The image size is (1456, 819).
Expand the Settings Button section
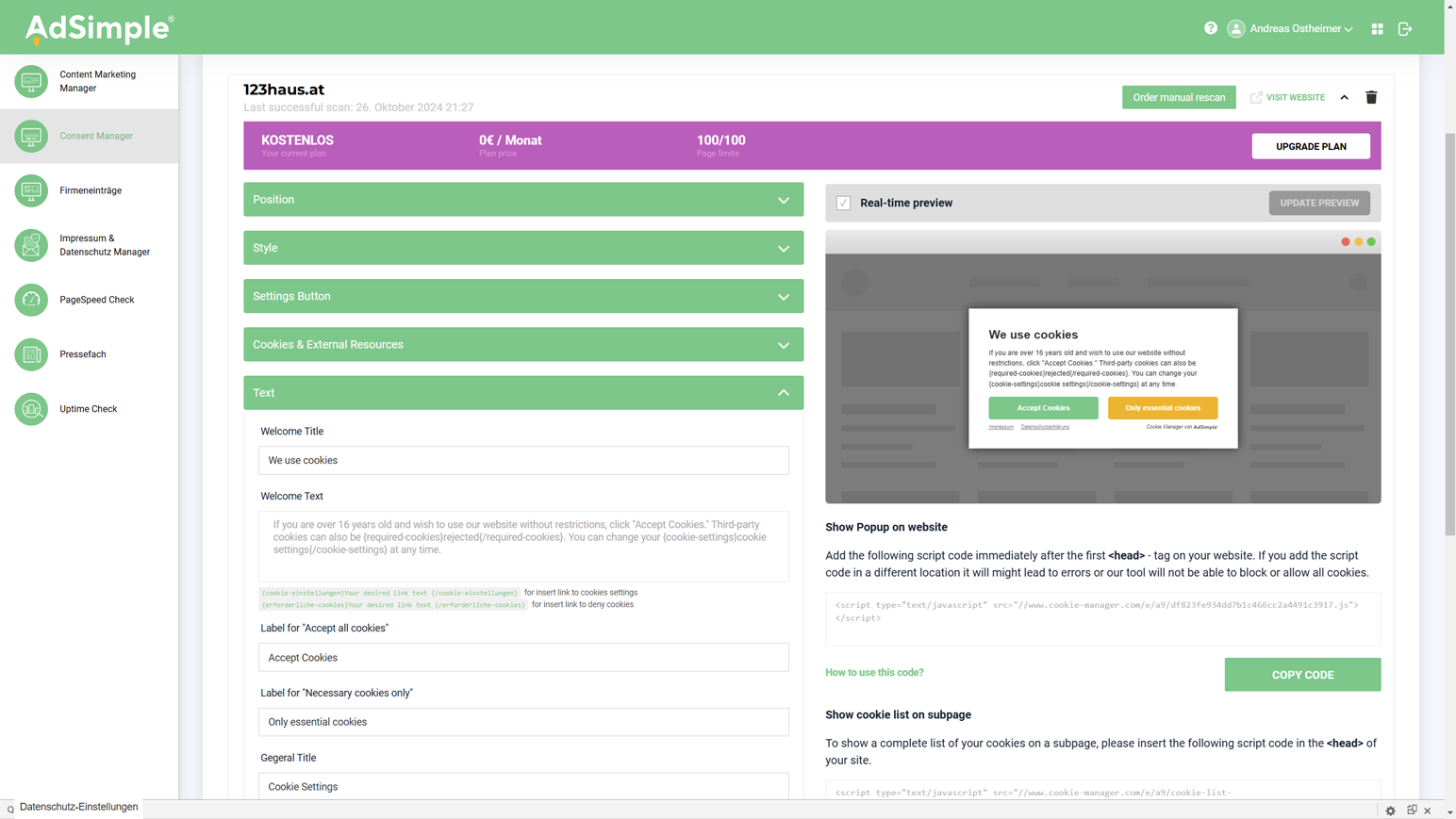click(523, 296)
